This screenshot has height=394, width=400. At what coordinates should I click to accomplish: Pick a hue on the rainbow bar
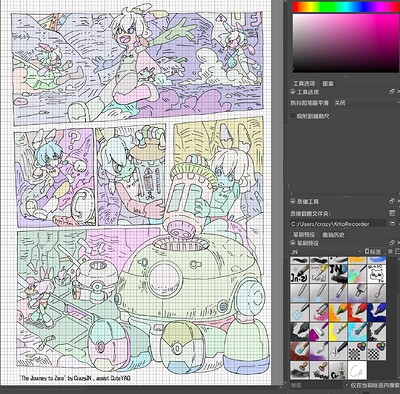tap(346, 7)
